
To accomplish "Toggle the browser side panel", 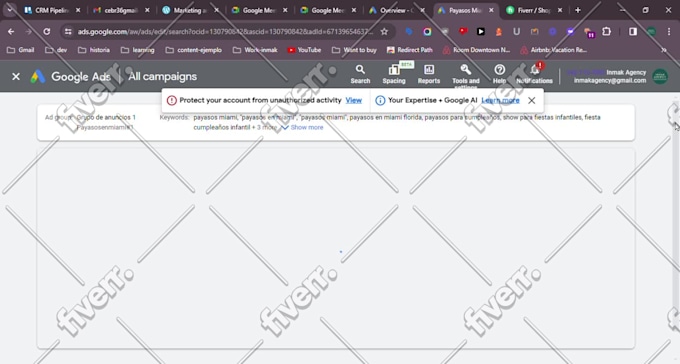I will 633,32.
